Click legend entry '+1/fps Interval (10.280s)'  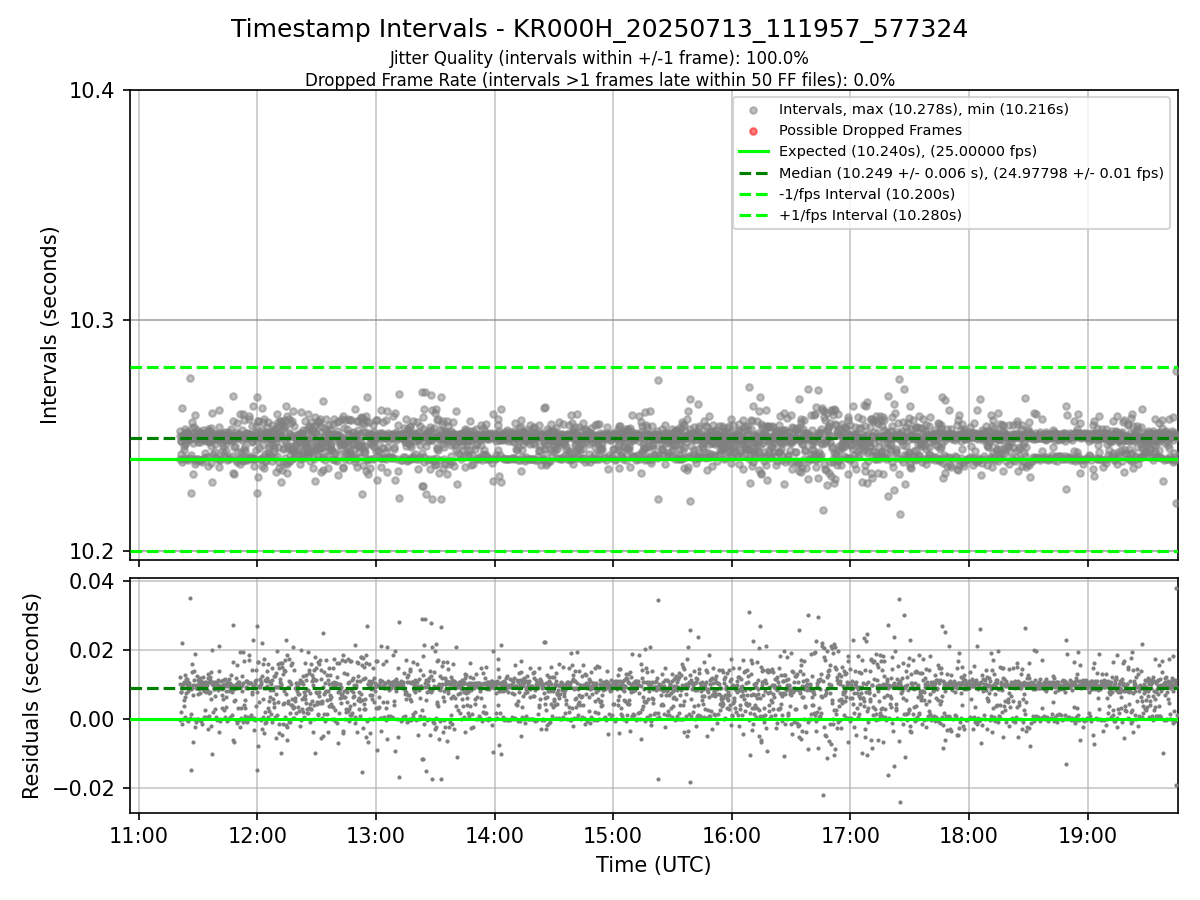point(870,215)
